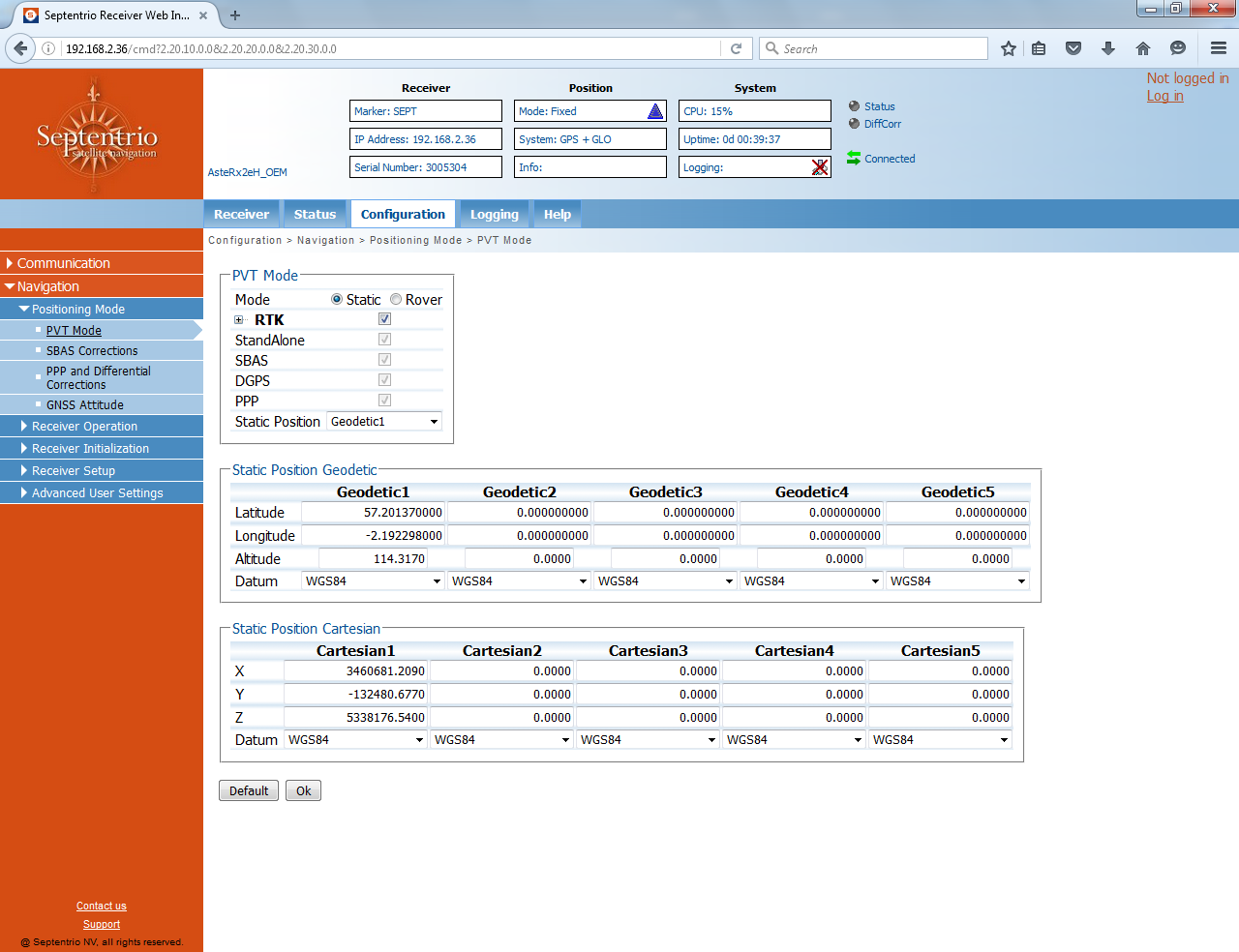The width and height of the screenshot is (1239, 952).
Task: Switch to the Receiver tab
Action: point(241,214)
